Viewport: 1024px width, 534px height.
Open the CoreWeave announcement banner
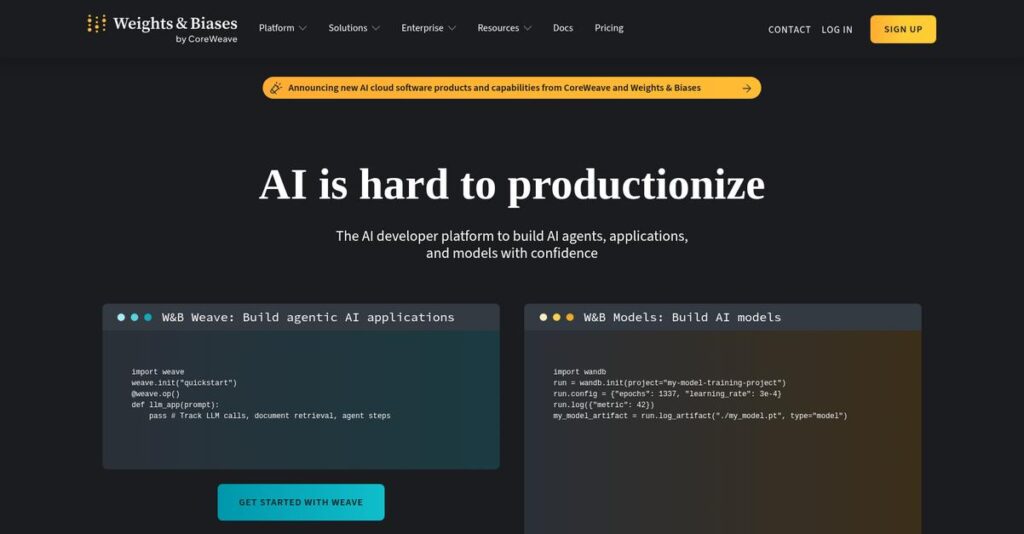click(x=511, y=88)
